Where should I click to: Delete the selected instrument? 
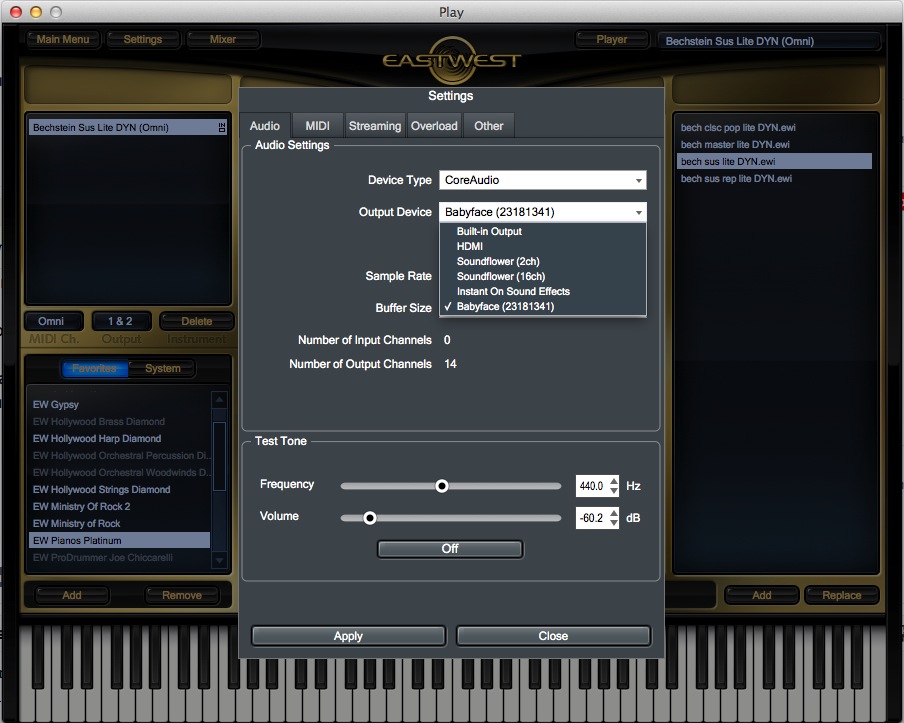[197, 321]
